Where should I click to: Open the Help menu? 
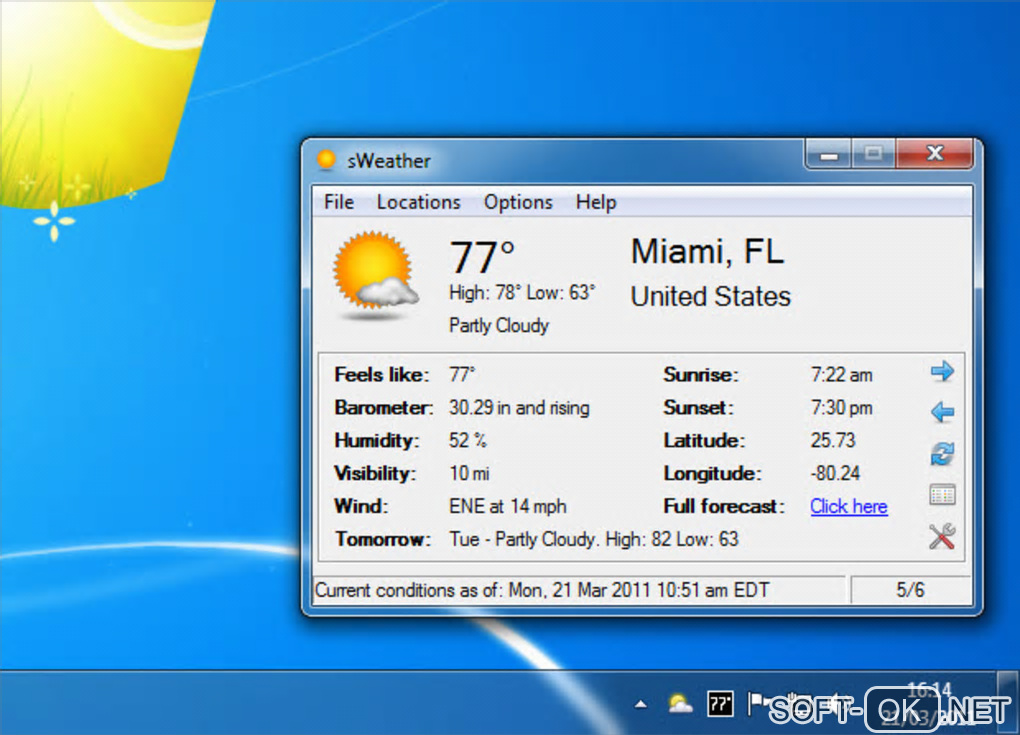[x=596, y=202]
